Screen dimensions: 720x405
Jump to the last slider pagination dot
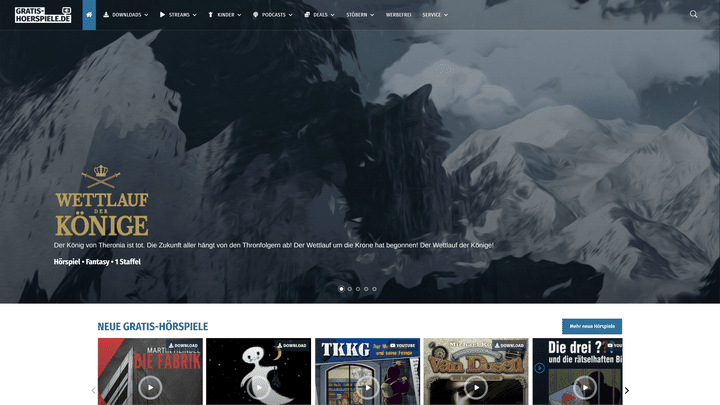(x=375, y=288)
